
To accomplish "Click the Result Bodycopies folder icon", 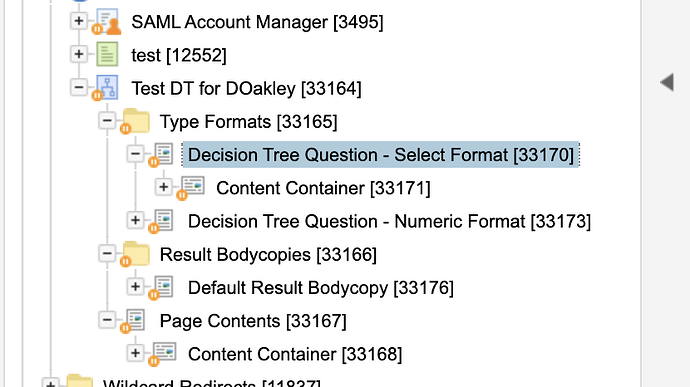I will point(135,254).
